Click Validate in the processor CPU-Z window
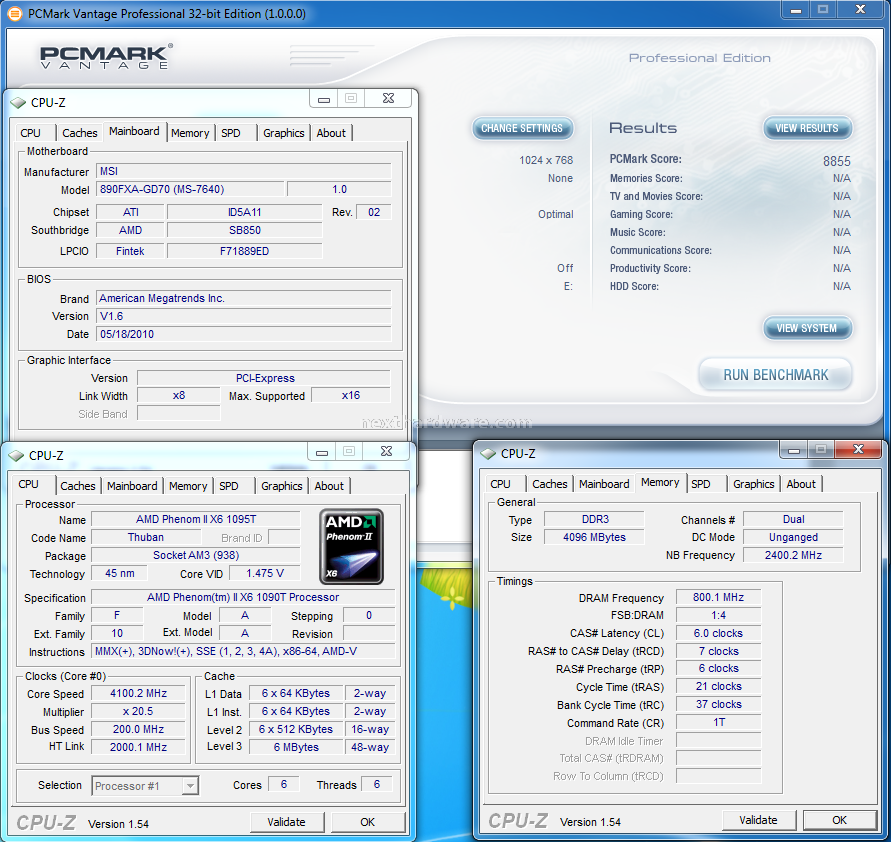The width and height of the screenshot is (891, 842). [x=286, y=822]
